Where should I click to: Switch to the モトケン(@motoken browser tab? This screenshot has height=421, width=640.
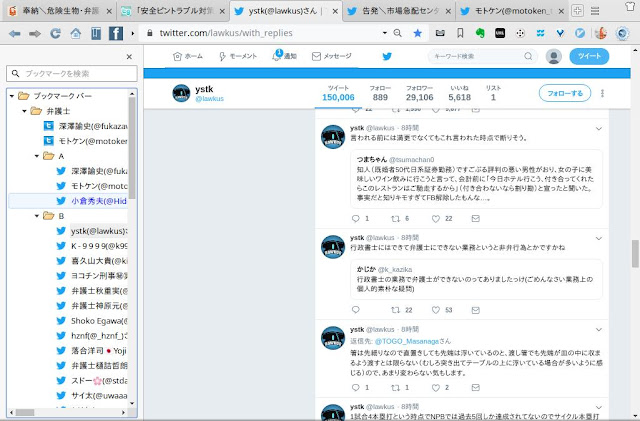[x=512, y=11]
